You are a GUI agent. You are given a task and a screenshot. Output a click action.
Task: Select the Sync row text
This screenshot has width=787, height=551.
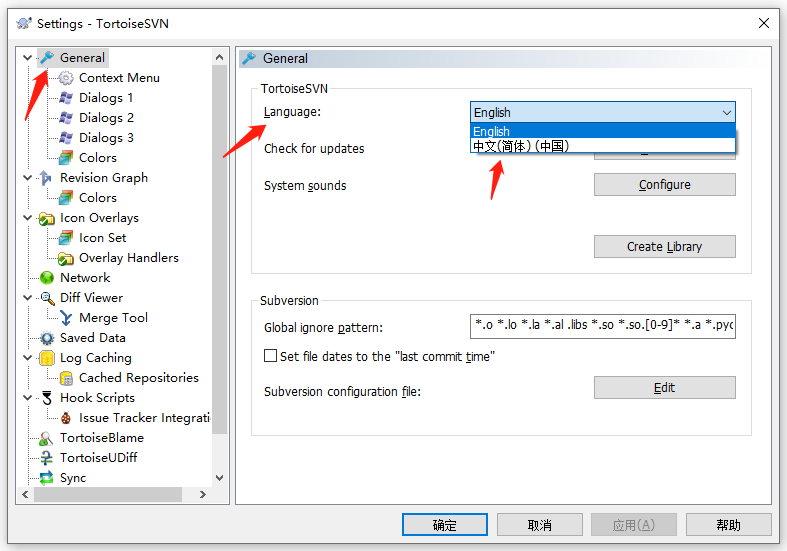click(73, 478)
